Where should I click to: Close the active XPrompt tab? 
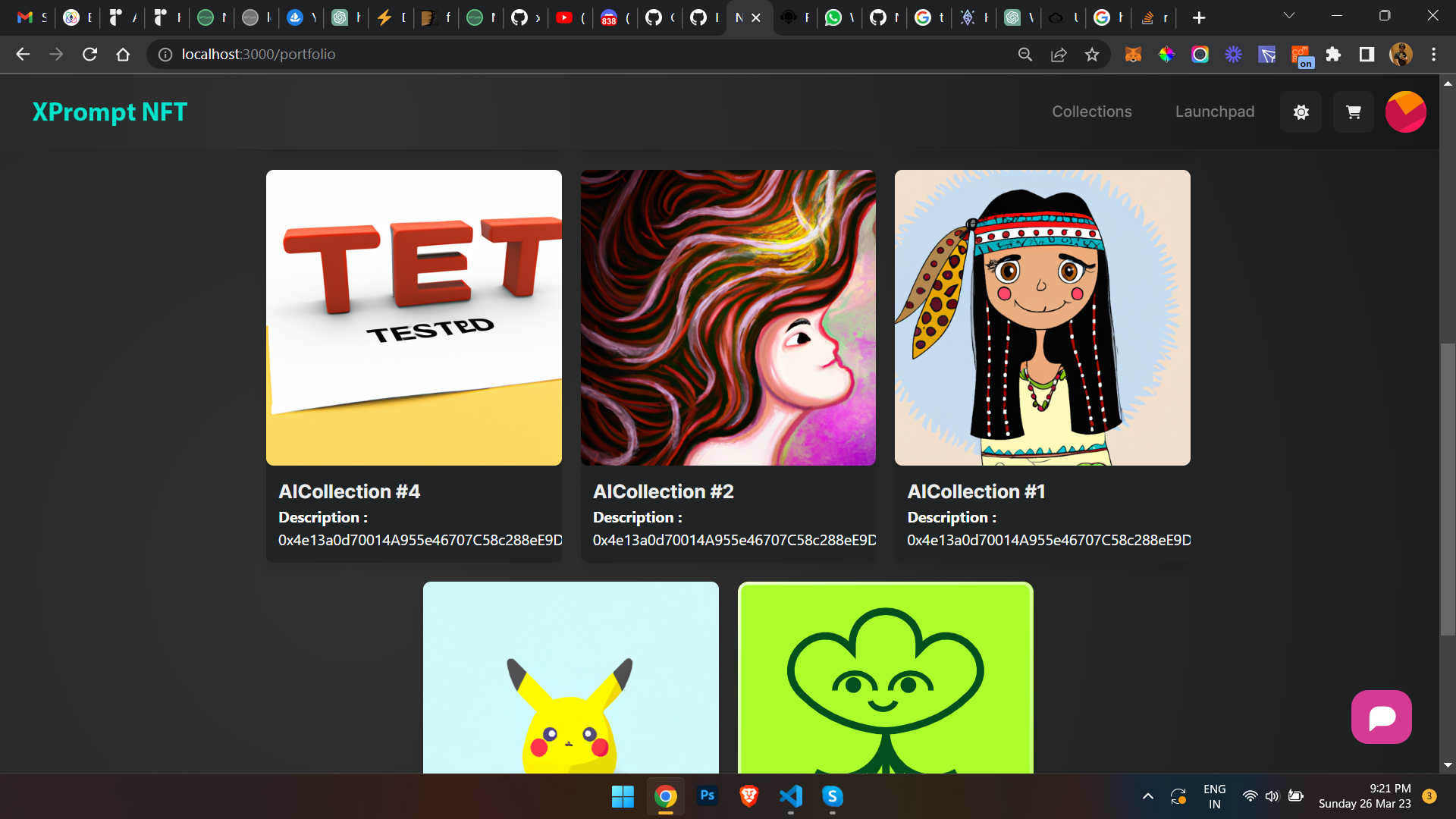click(x=756, y=17)
